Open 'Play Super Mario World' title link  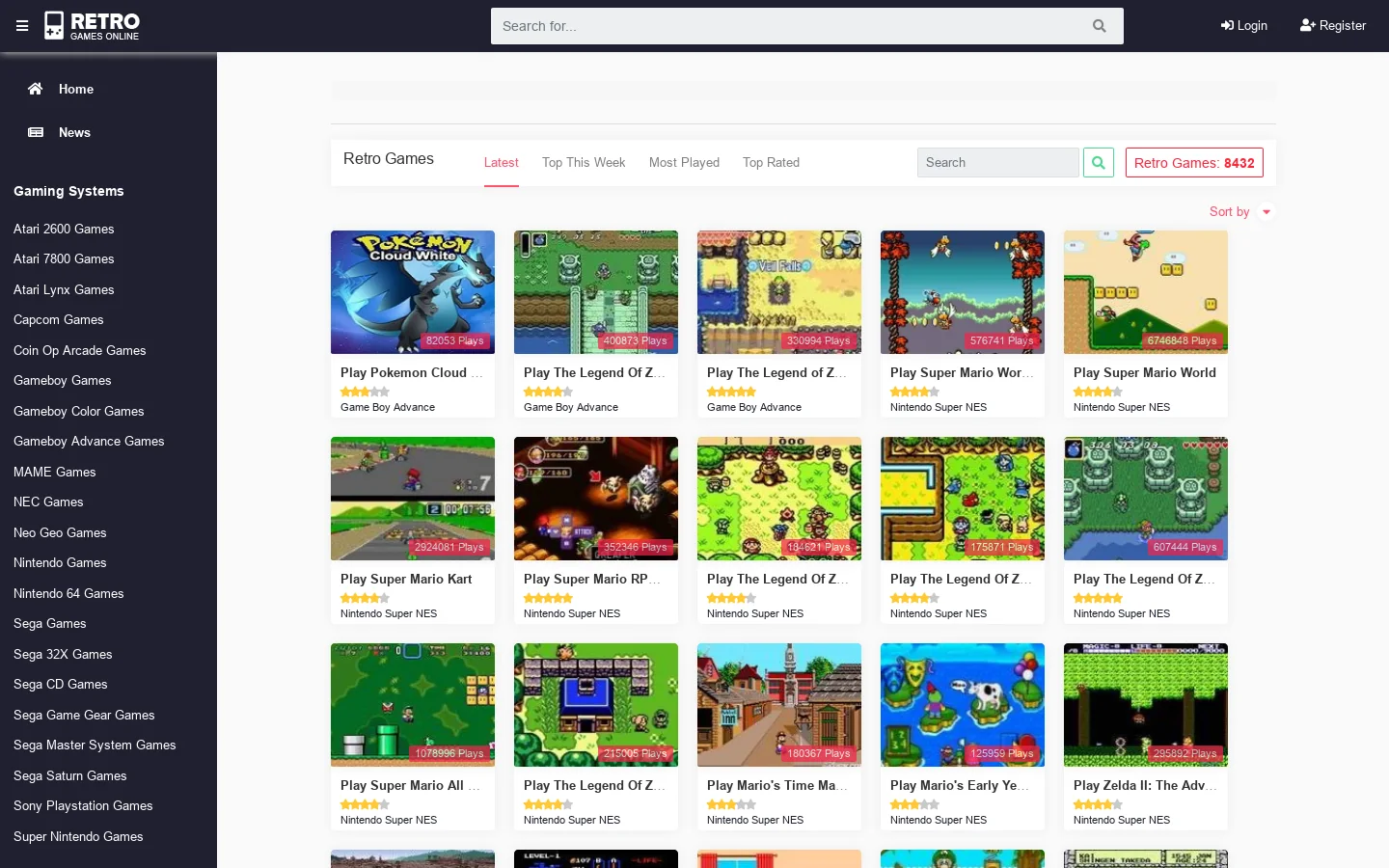(x=1145, y=372)
